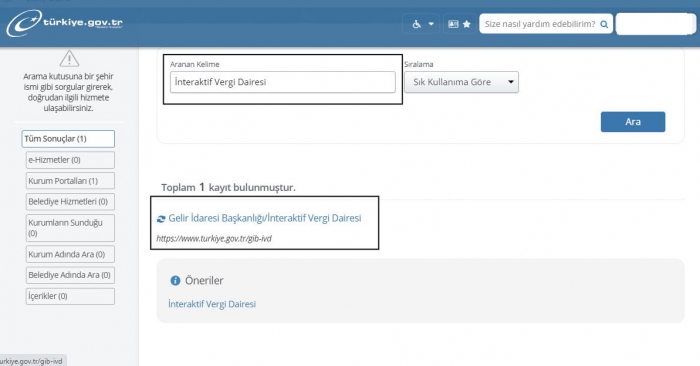
Task: Click the magnifier icon in help search
Action: pyautogui.click(x=604, y=24)
